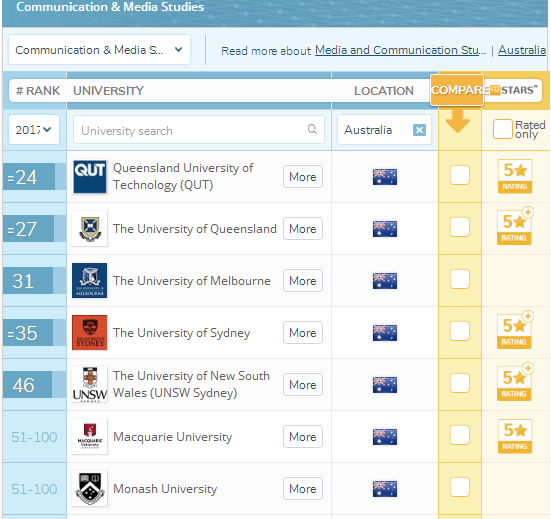This screenshot has height=519, width=551.
Task: Click the Macquarie University logo
Action: pos(90,436)
